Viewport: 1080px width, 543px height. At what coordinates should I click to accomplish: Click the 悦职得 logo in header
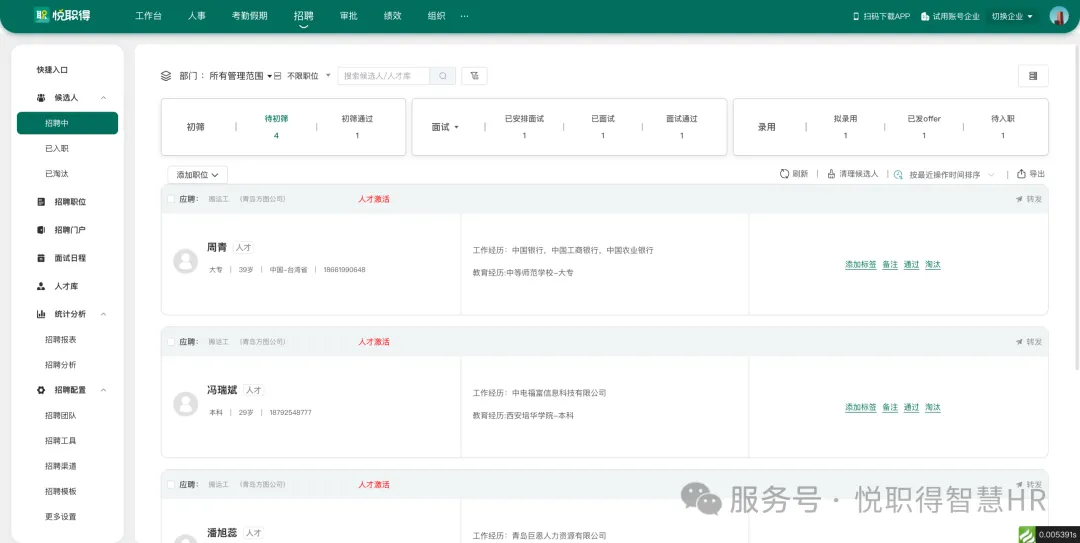click(62, 16)
